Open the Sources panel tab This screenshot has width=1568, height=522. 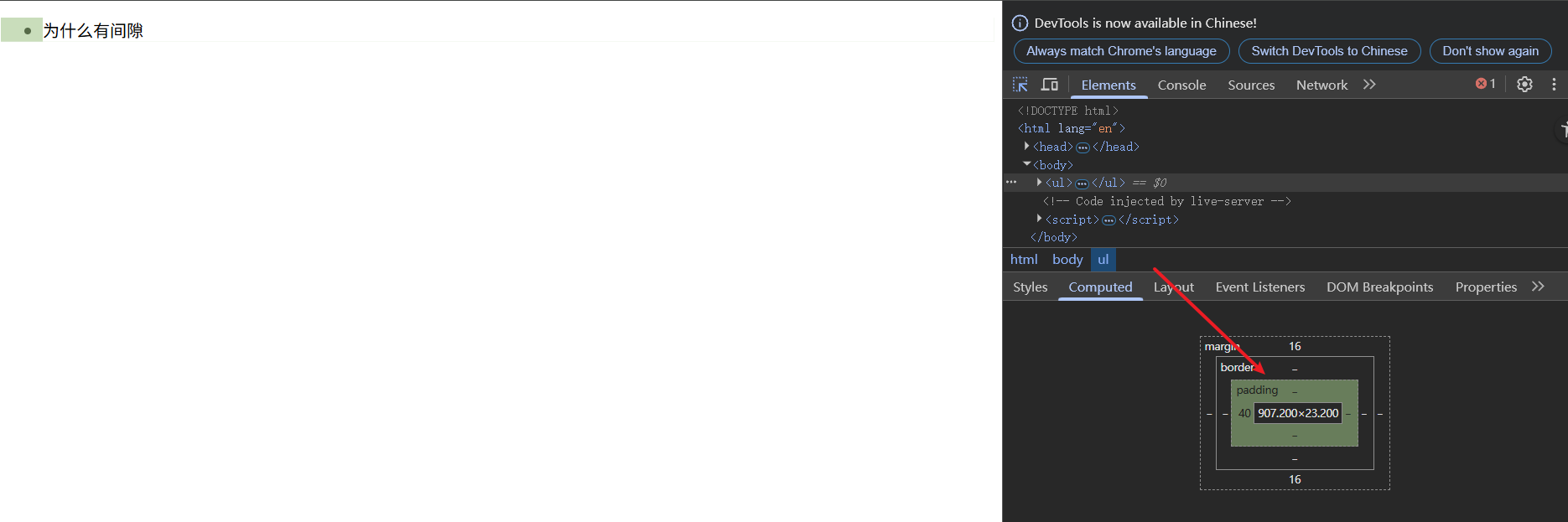click(1251, 85)
